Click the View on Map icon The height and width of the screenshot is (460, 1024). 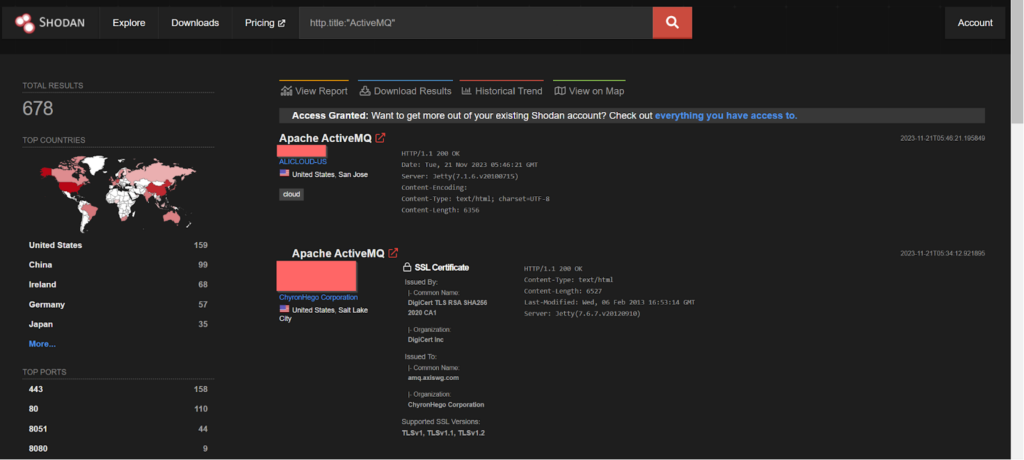coord(560,91)
